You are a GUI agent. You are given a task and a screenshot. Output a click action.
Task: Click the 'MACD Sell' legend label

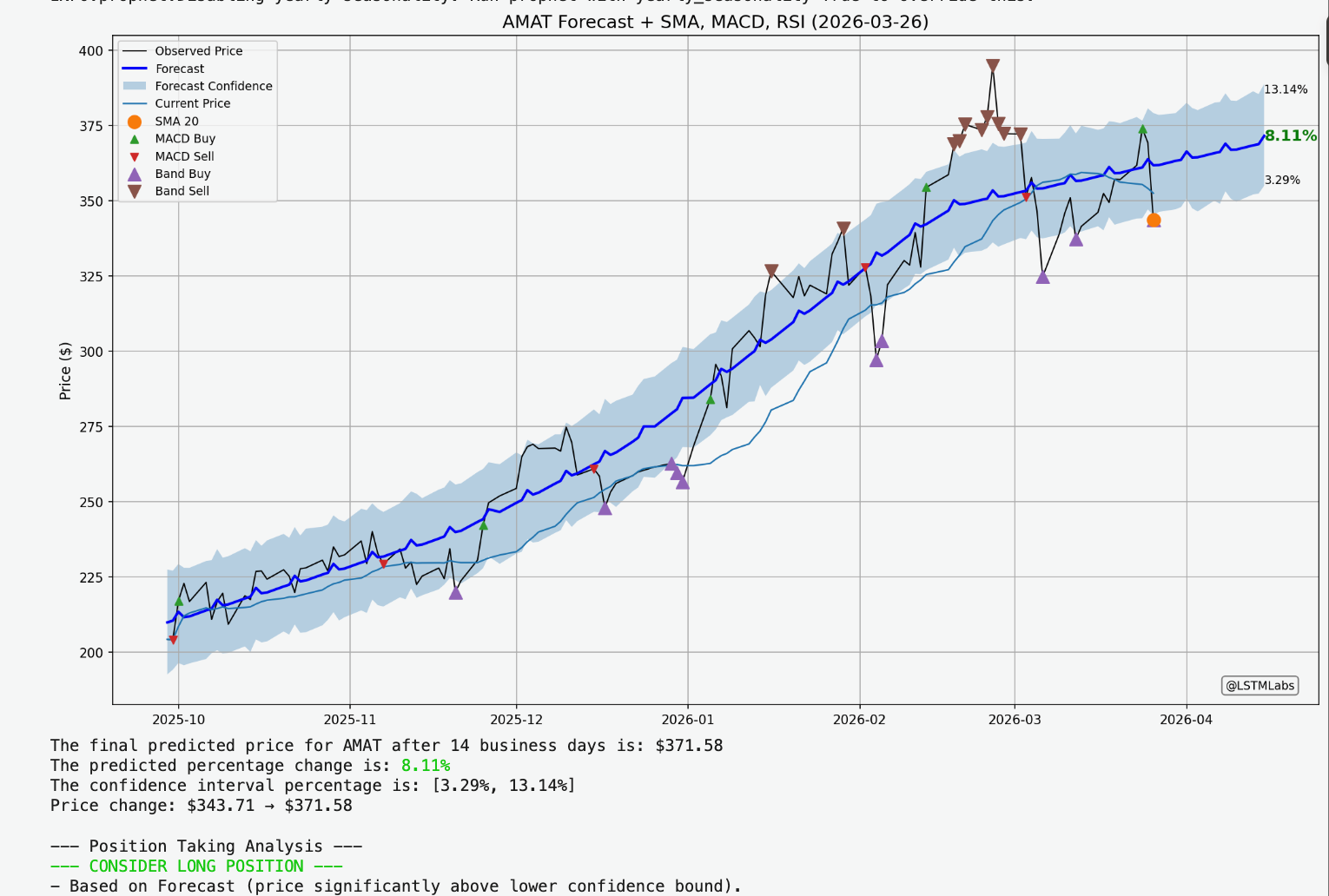tap(185, 156)
